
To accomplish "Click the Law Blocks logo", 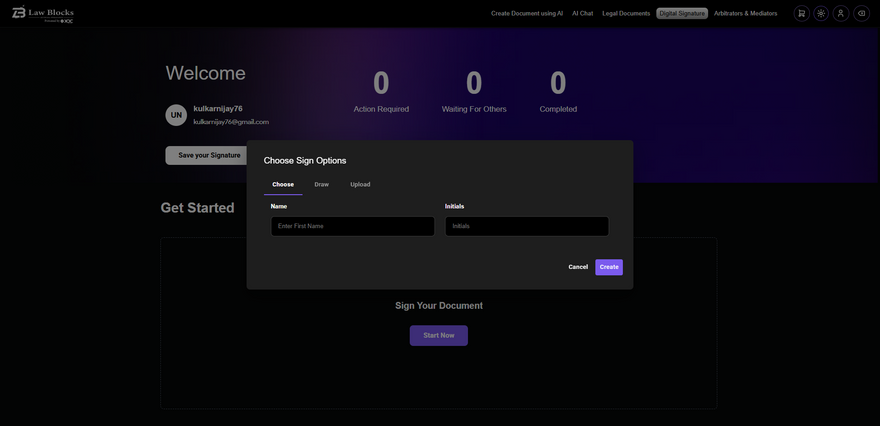I will click(x=43, y=13).
